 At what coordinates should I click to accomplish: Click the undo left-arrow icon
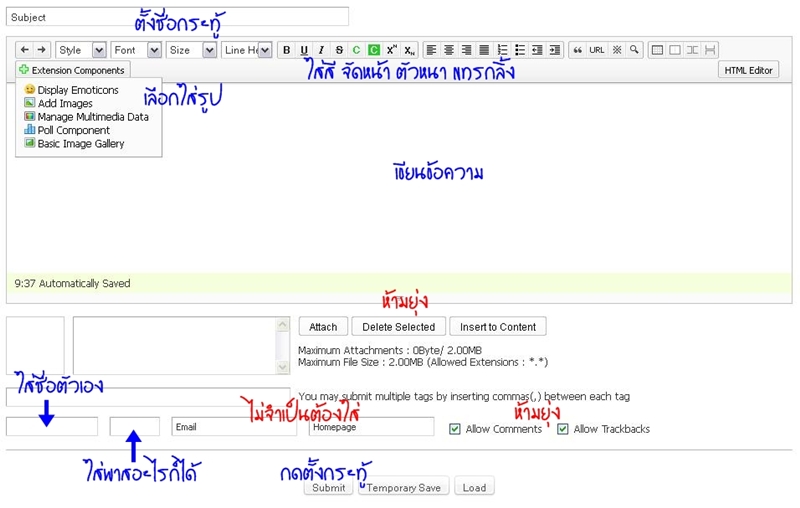(x=24, y=49)
